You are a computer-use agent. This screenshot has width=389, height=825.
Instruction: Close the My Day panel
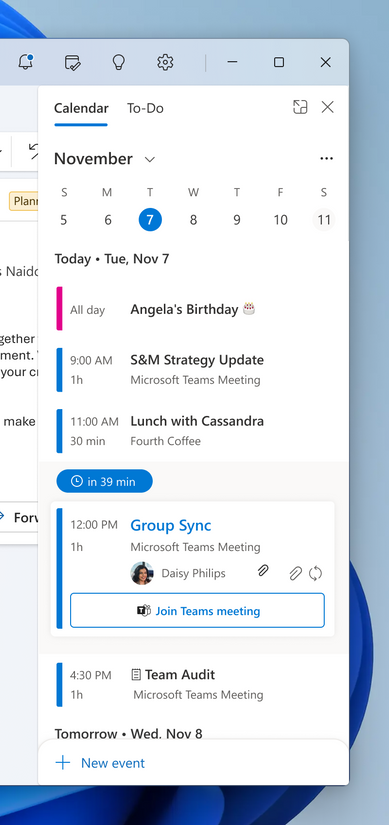coord(327,107)
